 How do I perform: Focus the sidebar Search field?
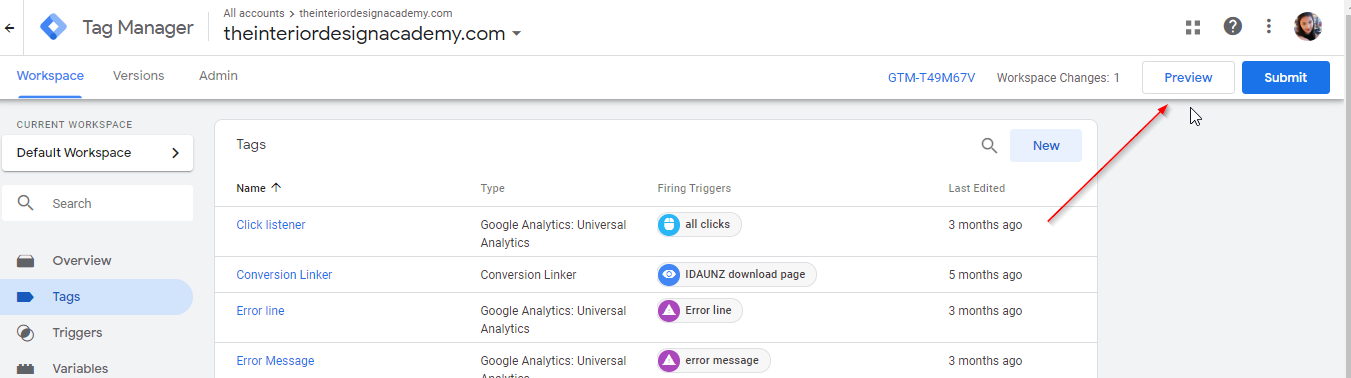point(97,203)
